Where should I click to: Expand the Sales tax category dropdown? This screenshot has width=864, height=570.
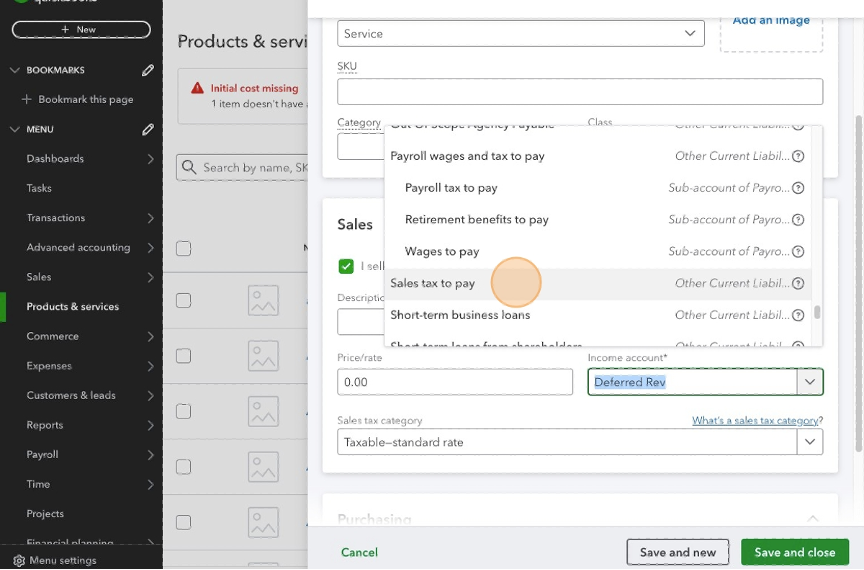[x=809, y=442]
